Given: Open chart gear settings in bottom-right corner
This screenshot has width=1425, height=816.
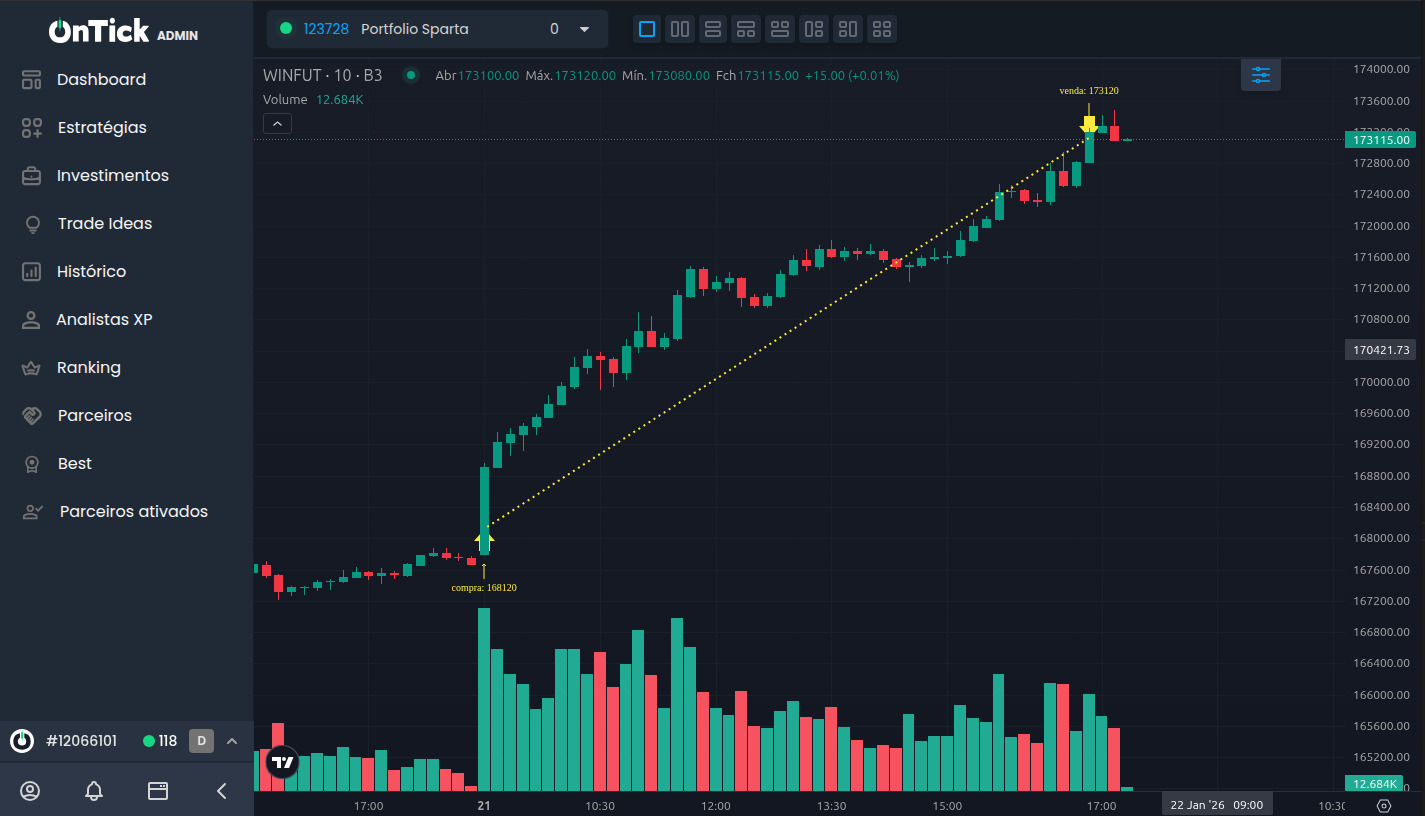Looking at the screenshot, I should (x=1384, y=805).
